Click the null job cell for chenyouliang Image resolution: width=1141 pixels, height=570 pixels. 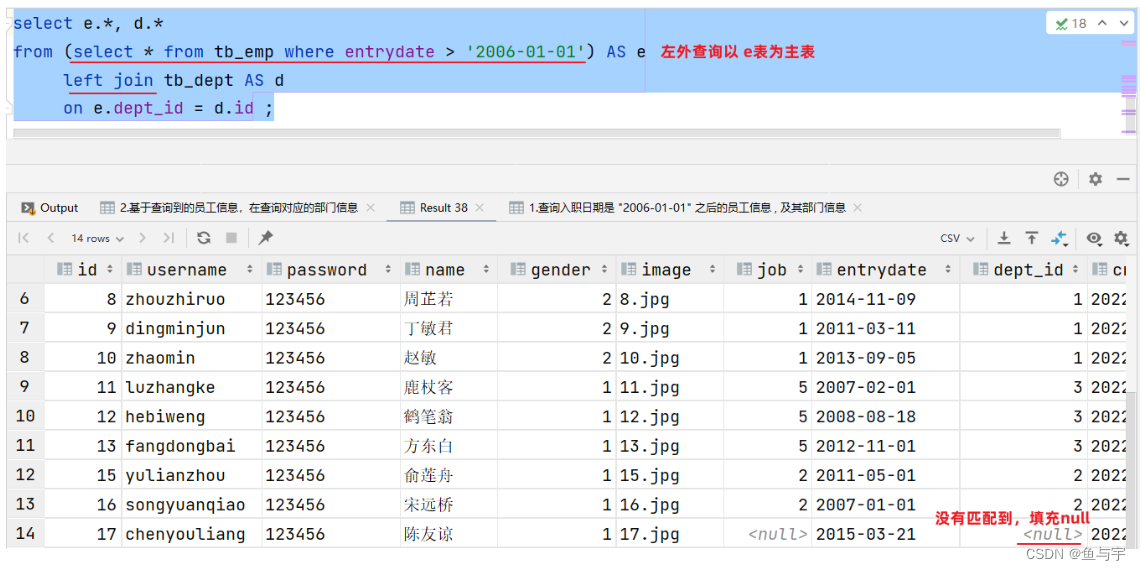tap(768, 534)
